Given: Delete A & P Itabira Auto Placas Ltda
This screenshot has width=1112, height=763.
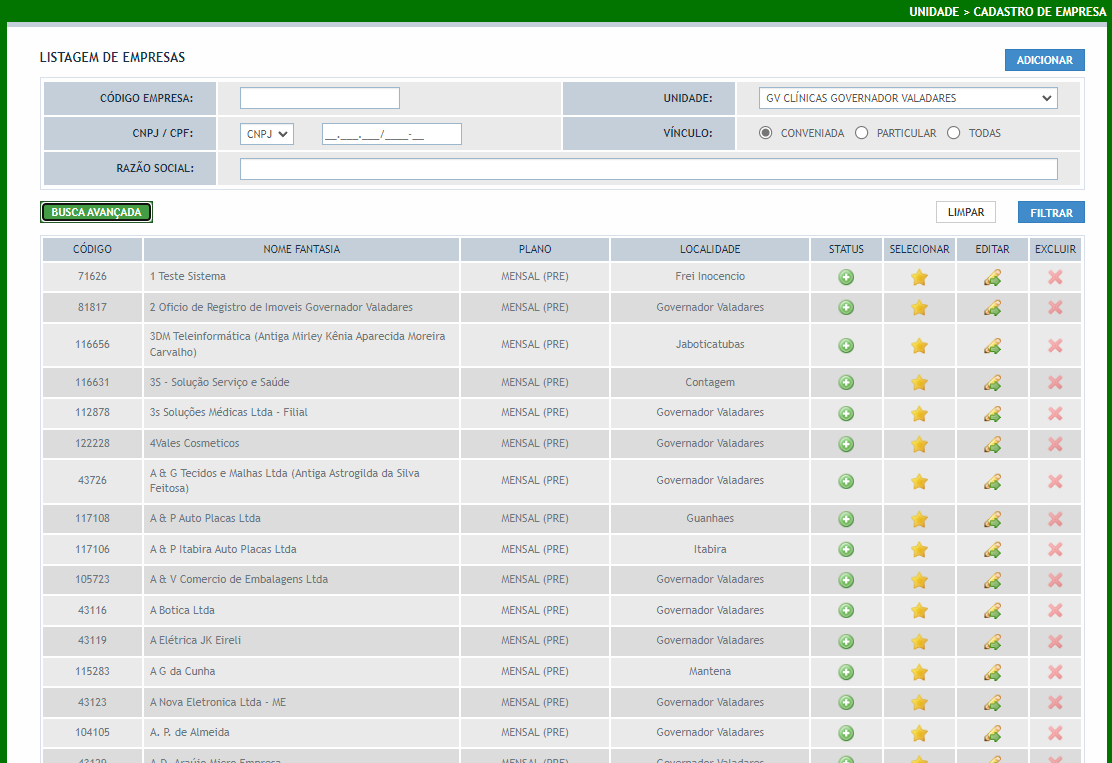Looking at the screenshot, I should click(1055, 550).
